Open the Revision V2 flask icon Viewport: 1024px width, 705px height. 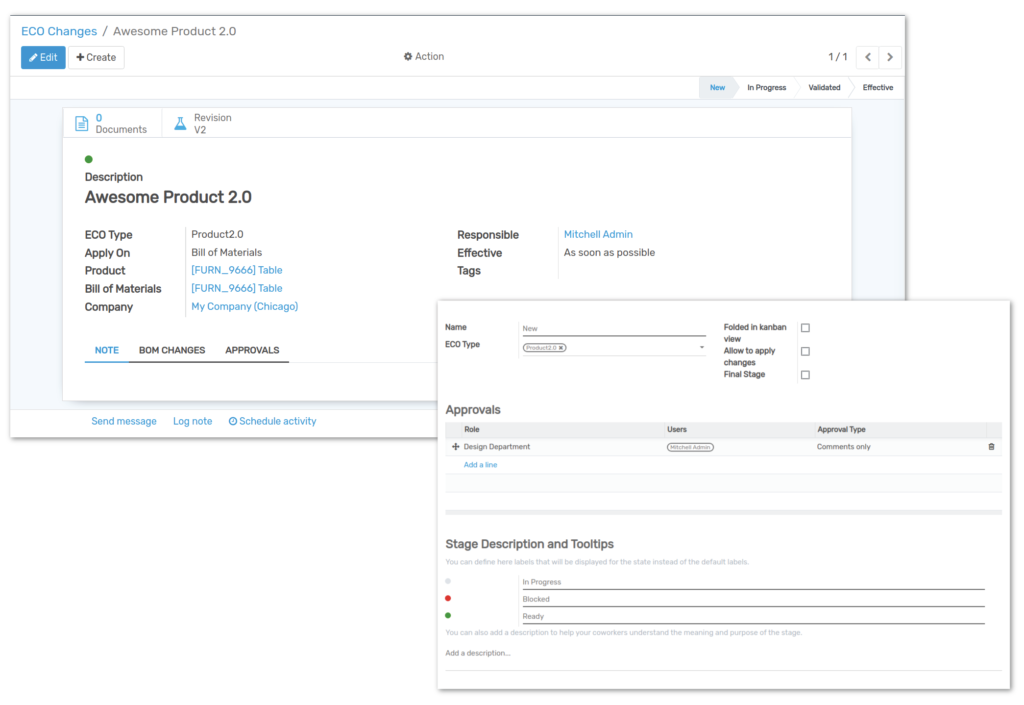click(180, 123)
